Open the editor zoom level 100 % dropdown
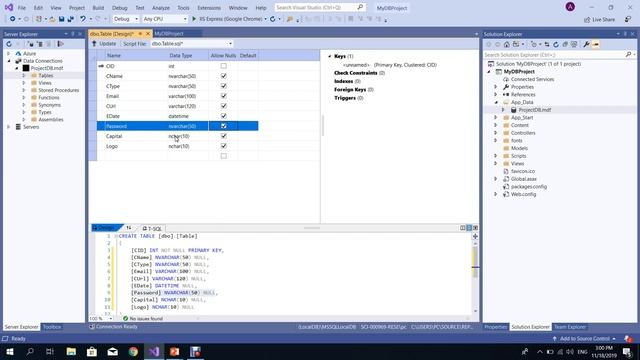The image size is (640, 360). (x=101, y=318)
